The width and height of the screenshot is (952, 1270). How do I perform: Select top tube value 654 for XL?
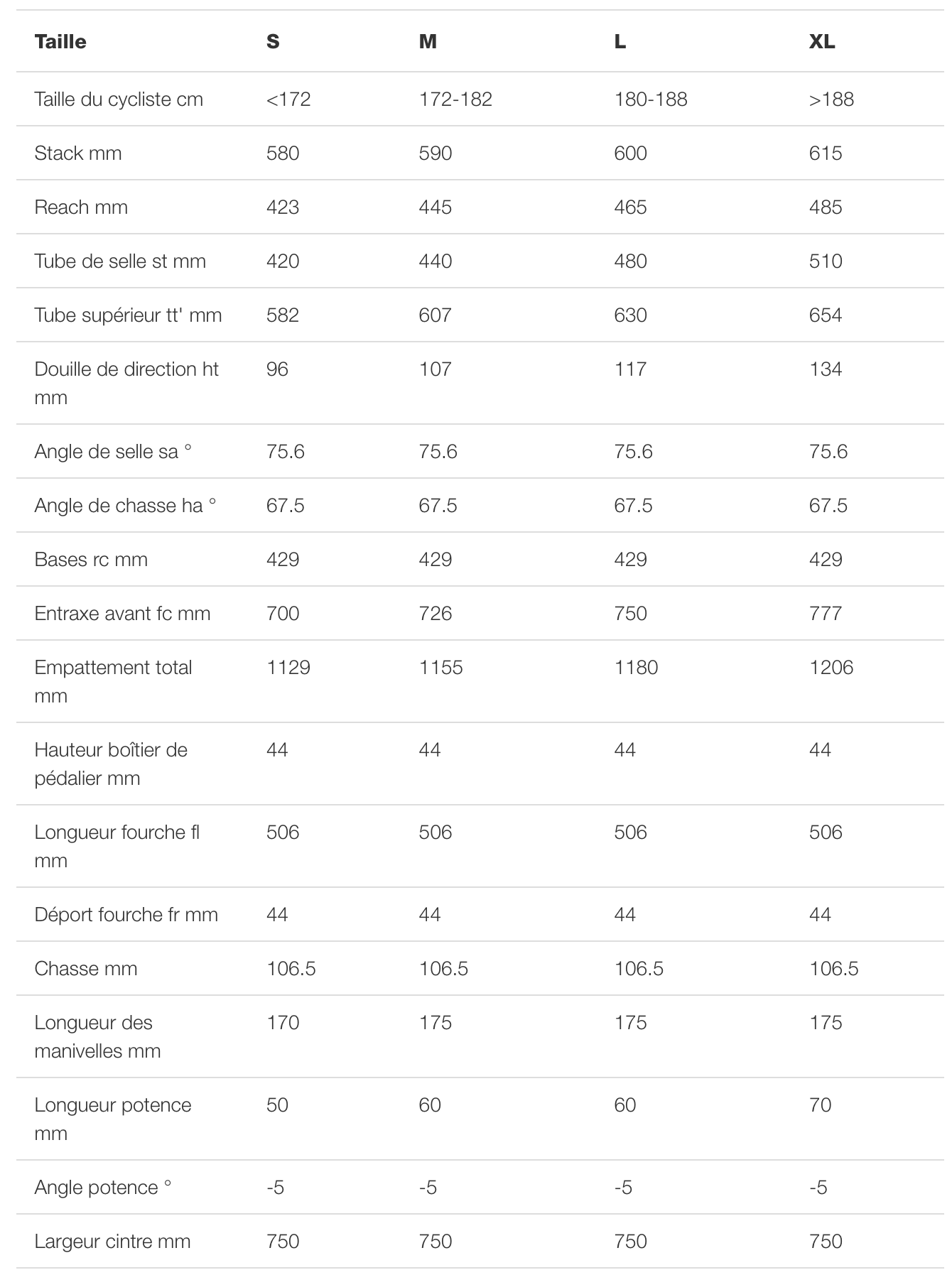pos(826,315)
